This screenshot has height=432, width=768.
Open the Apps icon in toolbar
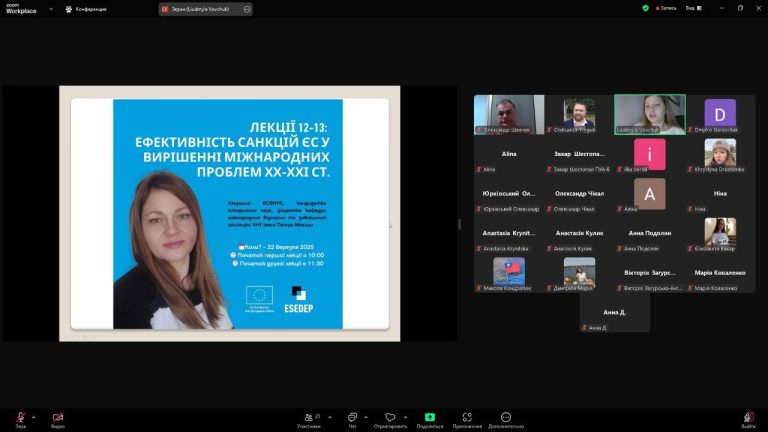pyautogui.click(x=467, y=418)
